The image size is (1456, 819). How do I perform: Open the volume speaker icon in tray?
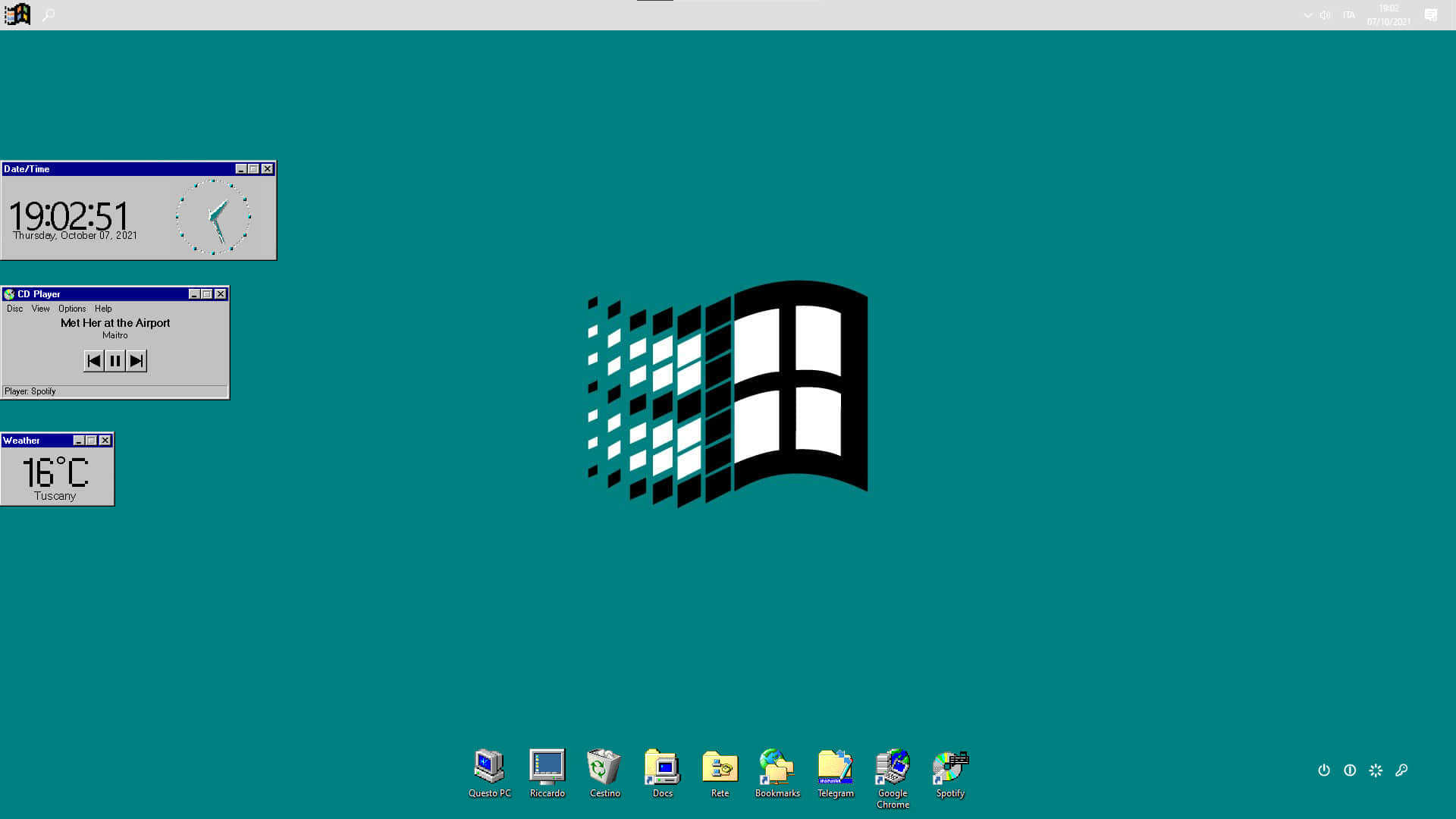click(x=1326, y=15)
